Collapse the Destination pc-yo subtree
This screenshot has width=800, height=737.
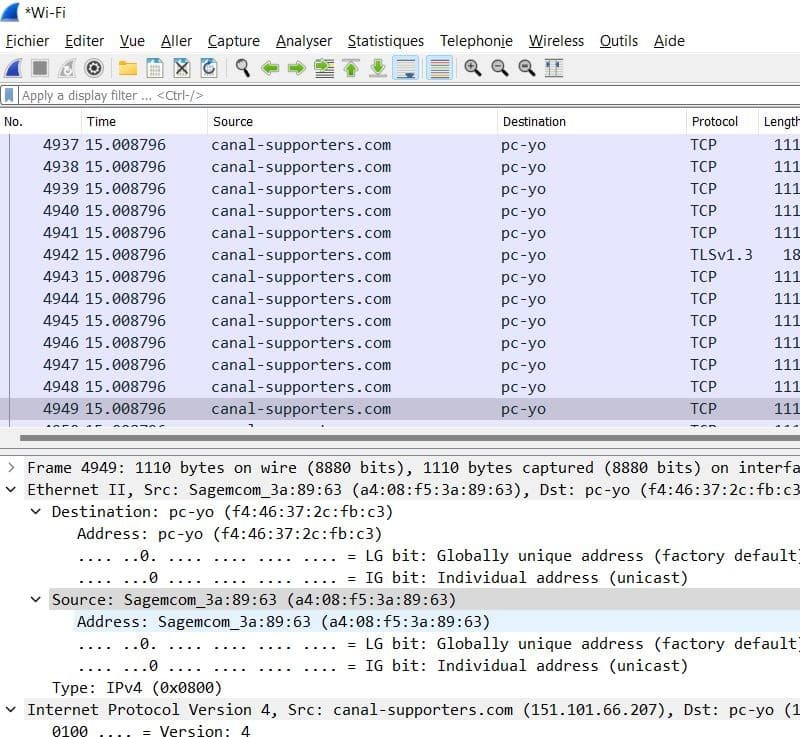[x=36, y=512]
